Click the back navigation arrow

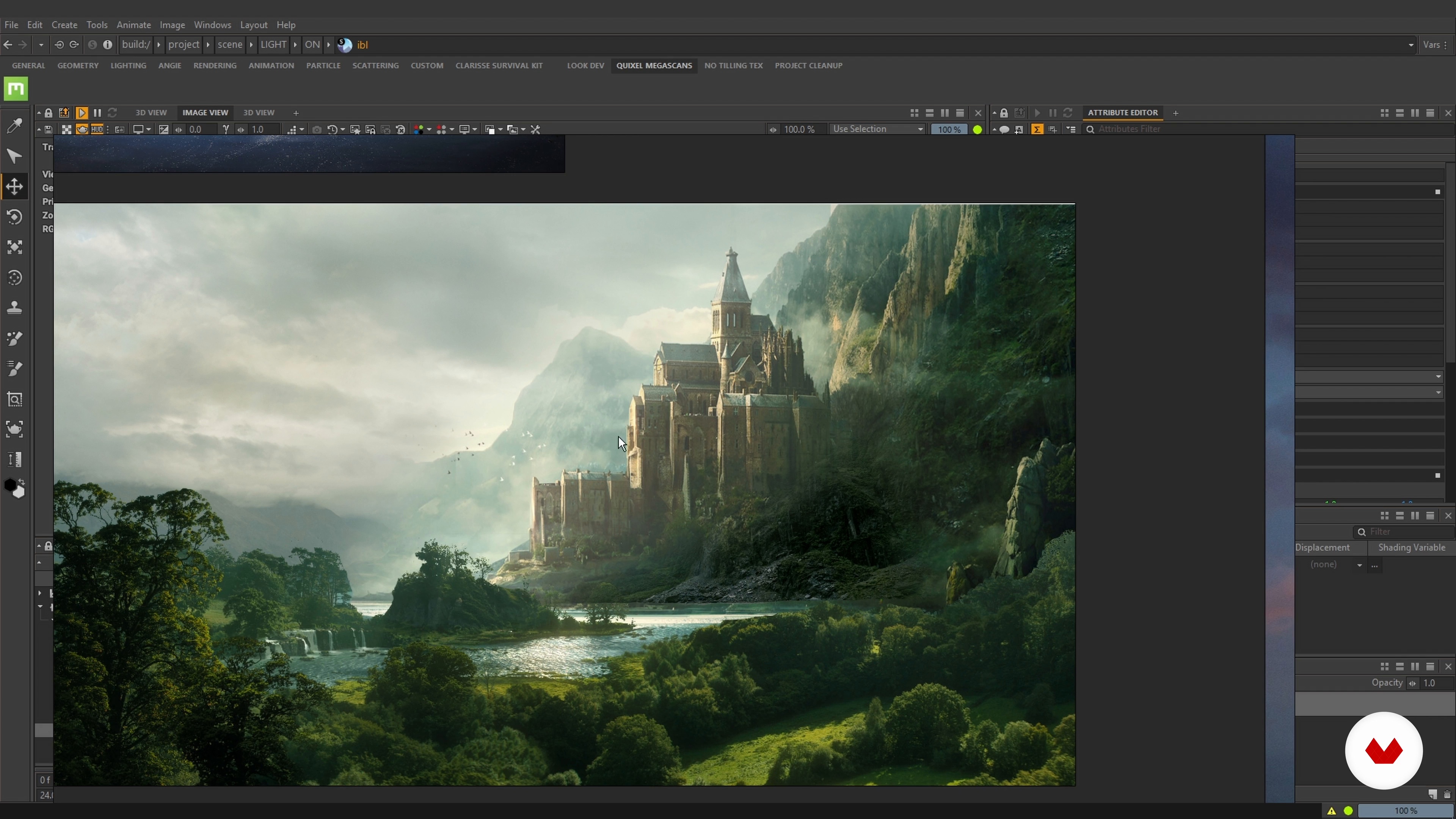click(8, 45)
